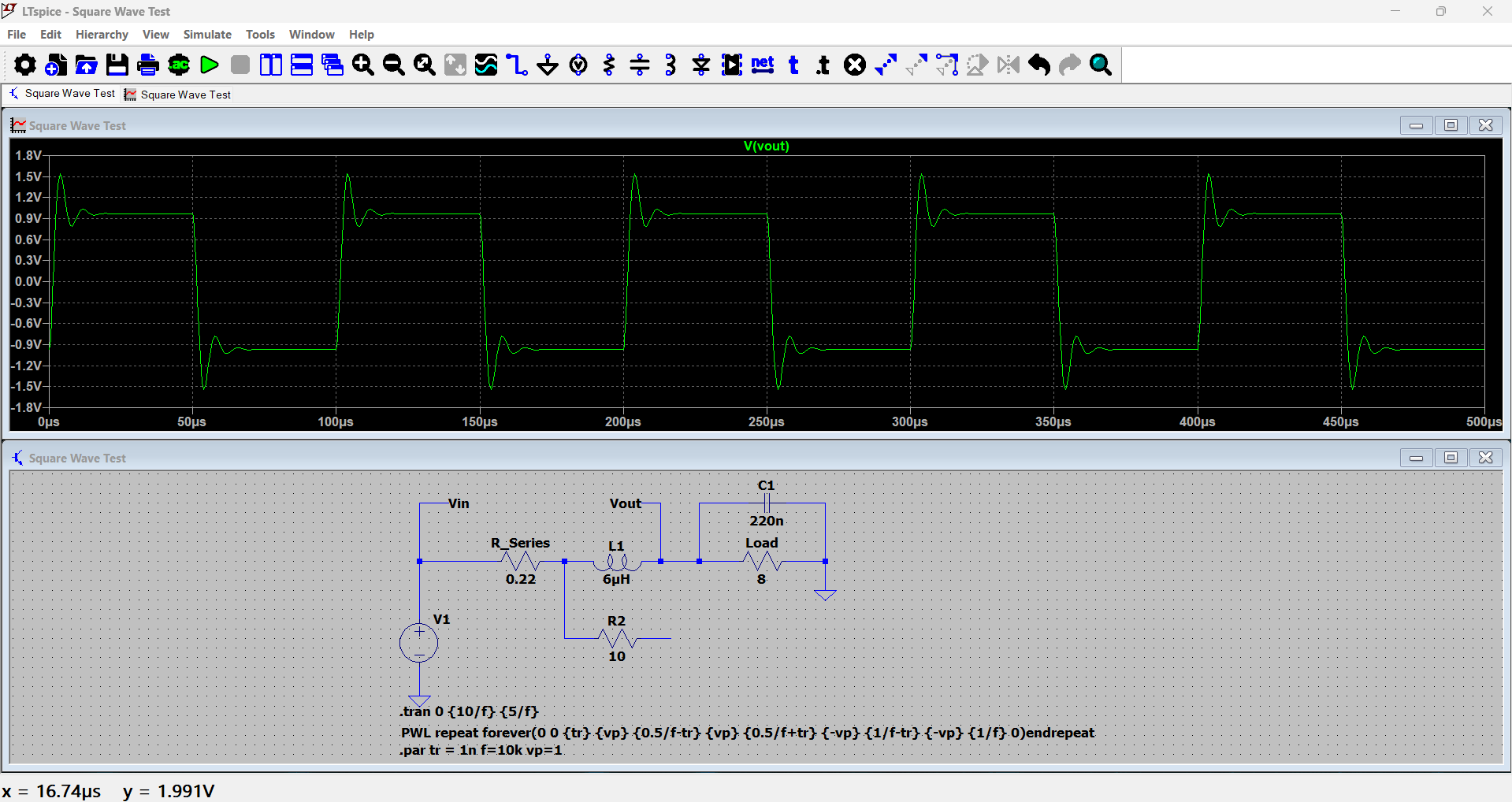
Task: Select the SPICE directive tool
Action: click(x=823, y=65)
